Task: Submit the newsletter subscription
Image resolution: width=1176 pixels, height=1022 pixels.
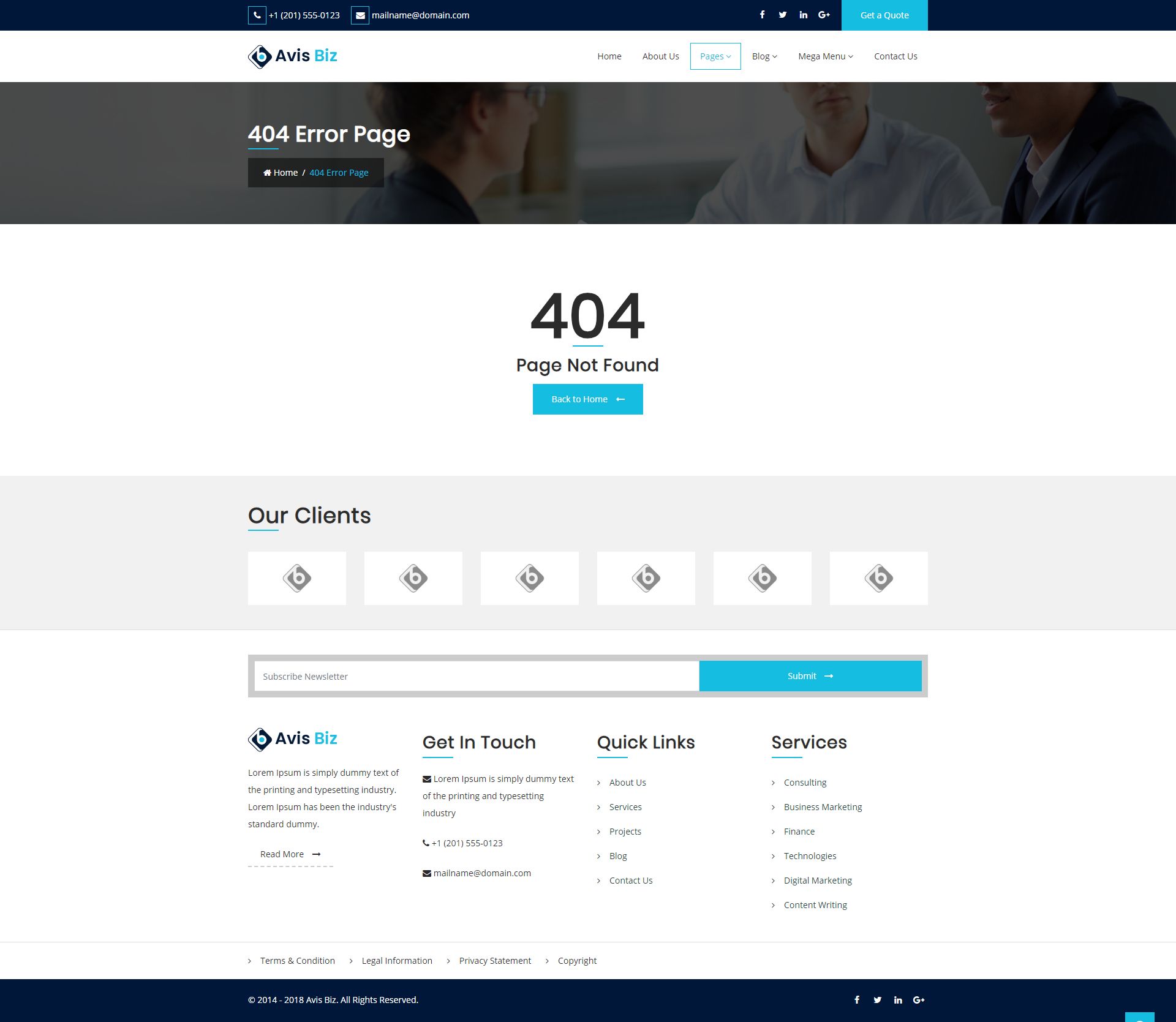Action: pyautogui.click(x=810, y=676)
